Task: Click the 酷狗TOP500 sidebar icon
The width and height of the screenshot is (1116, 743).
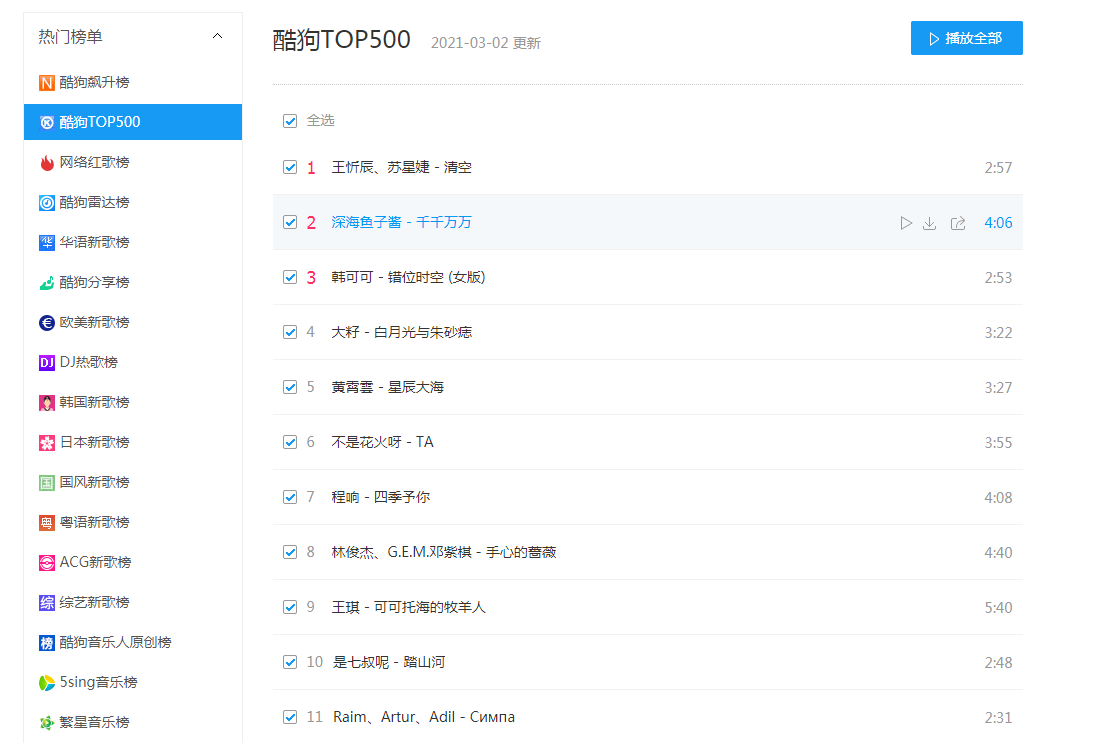Action: (46, 122)
